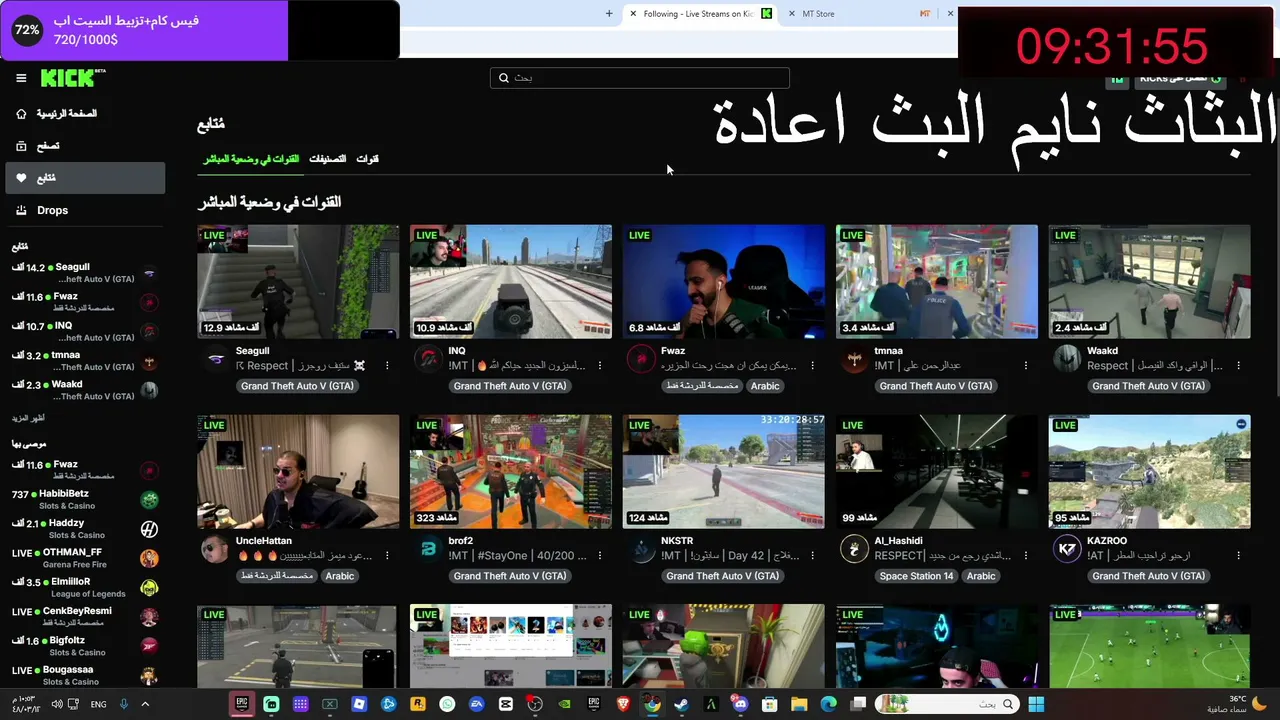Click INQ's channel avatar under its stream card
This screenshot has height=720, width=1280.
click(428, 360)
